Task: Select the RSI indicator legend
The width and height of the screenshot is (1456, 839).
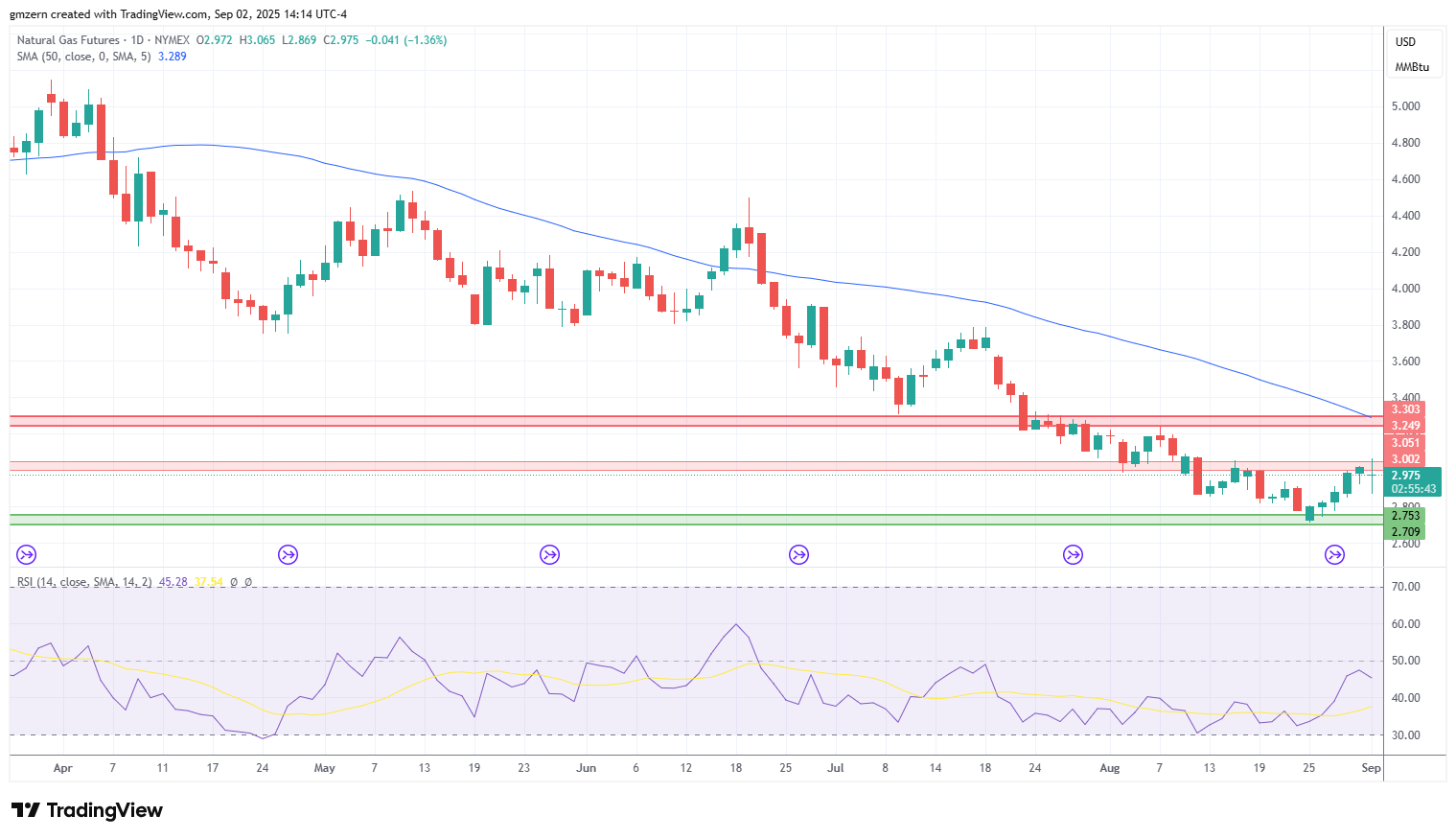Action: click(84, 582)
